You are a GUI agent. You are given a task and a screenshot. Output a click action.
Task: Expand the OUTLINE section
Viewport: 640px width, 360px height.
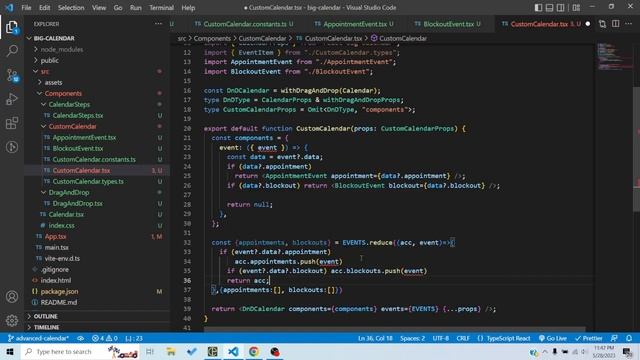tap(45, 316)
